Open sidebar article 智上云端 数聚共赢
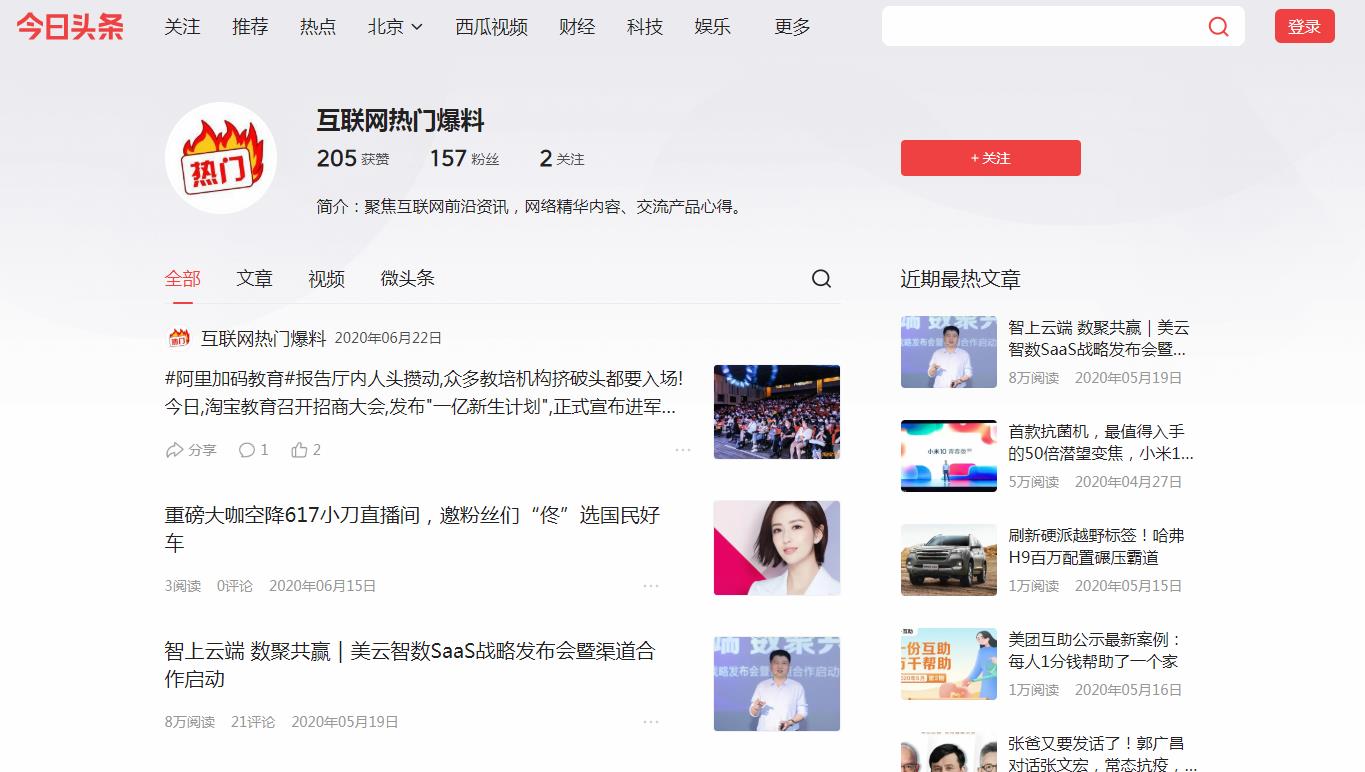Viewport: 1365px width, 772px height. pos(1099,339)
